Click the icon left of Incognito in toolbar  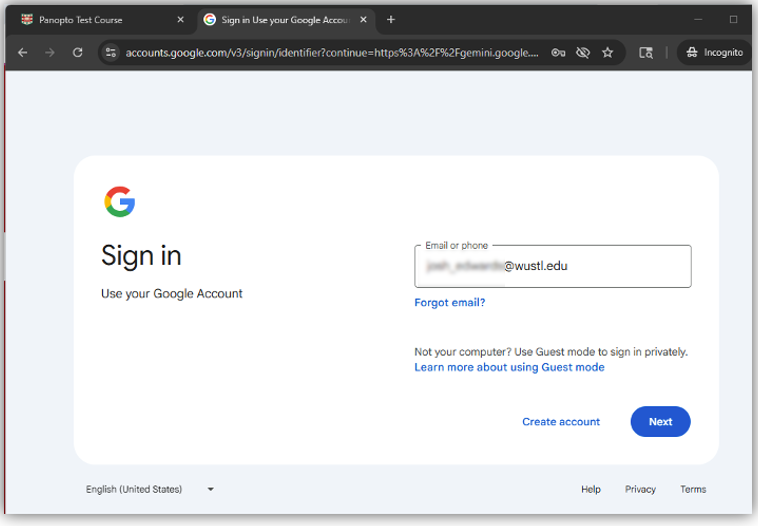[x=646, y=52]
